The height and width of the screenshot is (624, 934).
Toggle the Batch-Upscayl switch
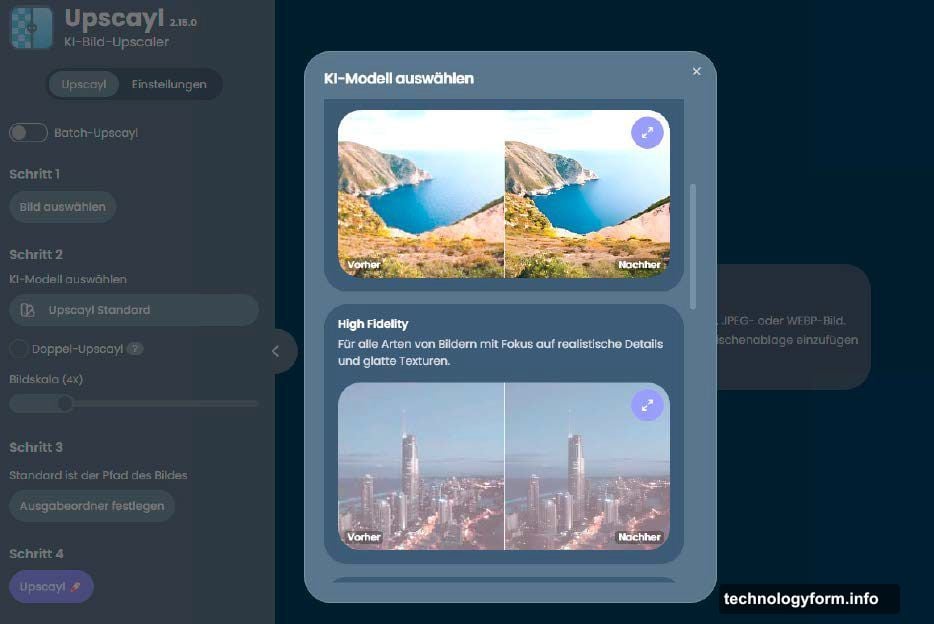coord(28,133)
